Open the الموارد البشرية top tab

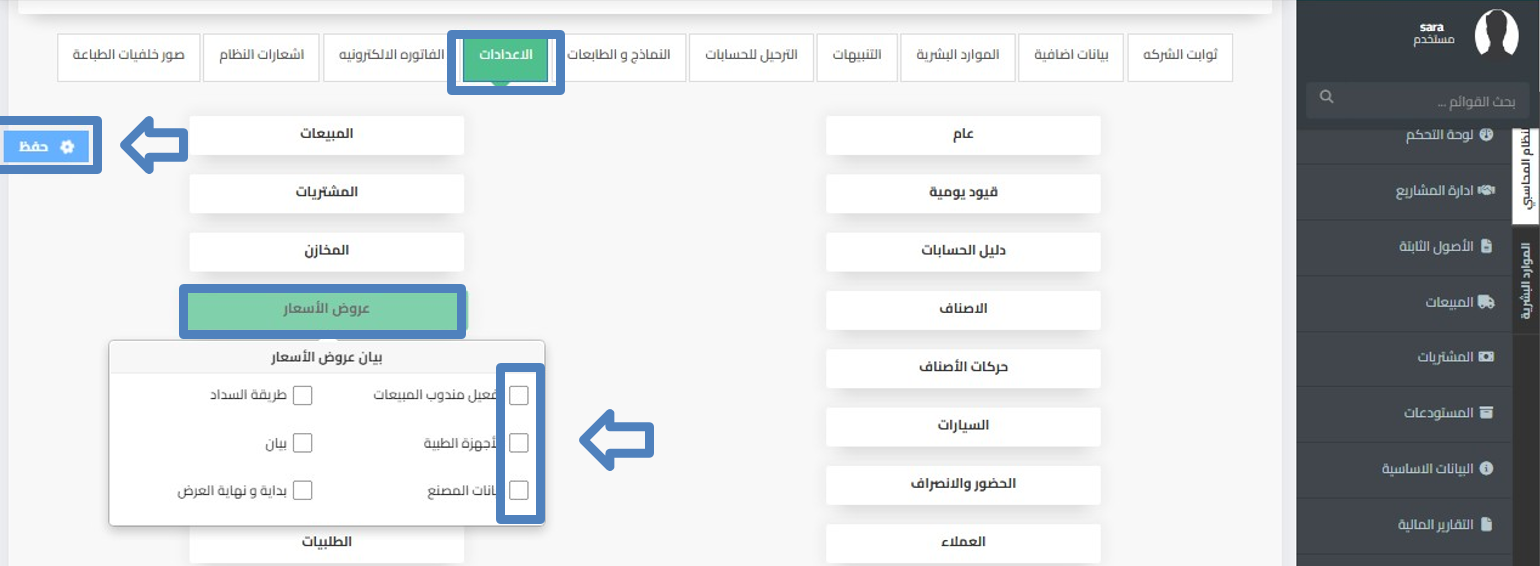(958, 58)
